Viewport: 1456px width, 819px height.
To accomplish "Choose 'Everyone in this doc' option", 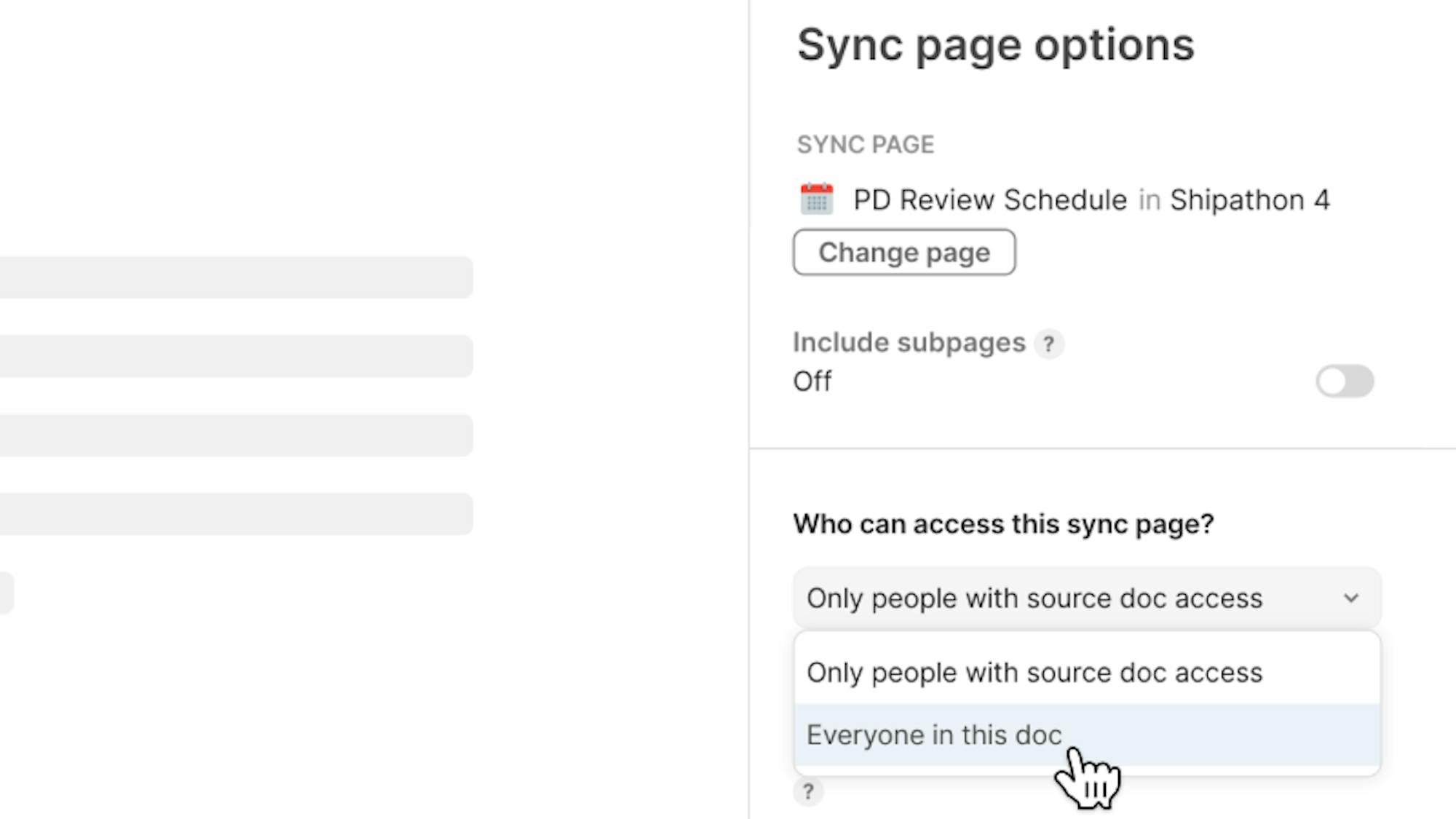I will coord(934,735).
